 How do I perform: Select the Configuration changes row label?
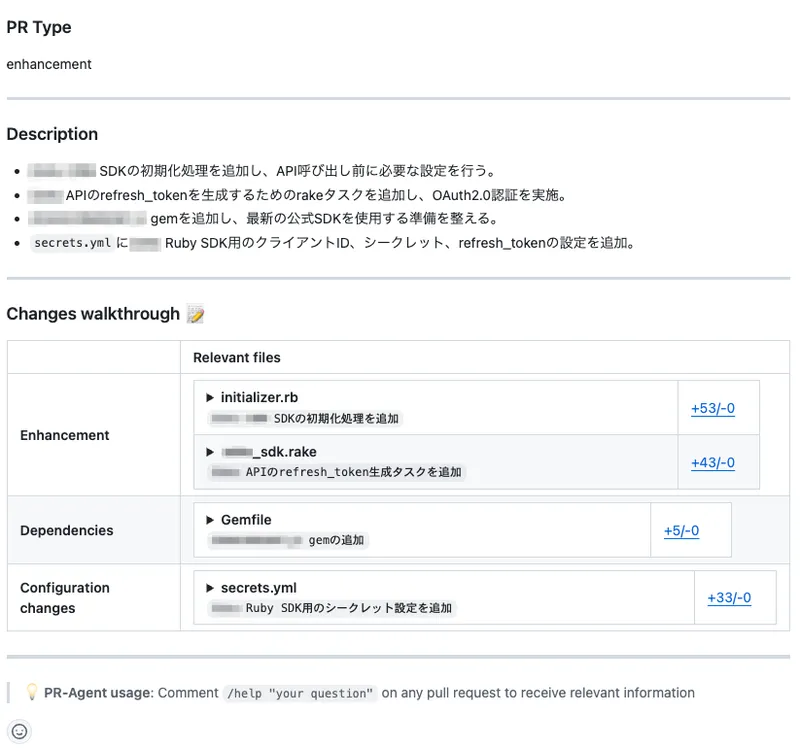[65, 598]
